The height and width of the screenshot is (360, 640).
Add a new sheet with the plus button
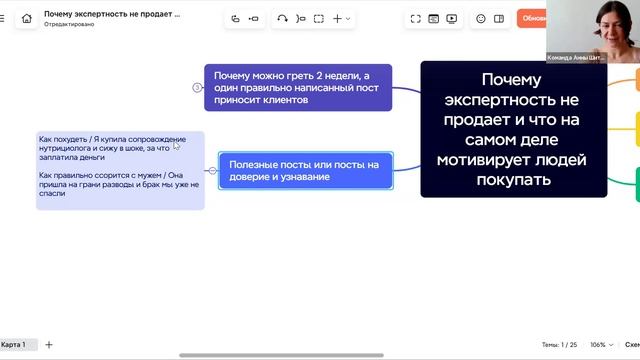tap(49, 345)
